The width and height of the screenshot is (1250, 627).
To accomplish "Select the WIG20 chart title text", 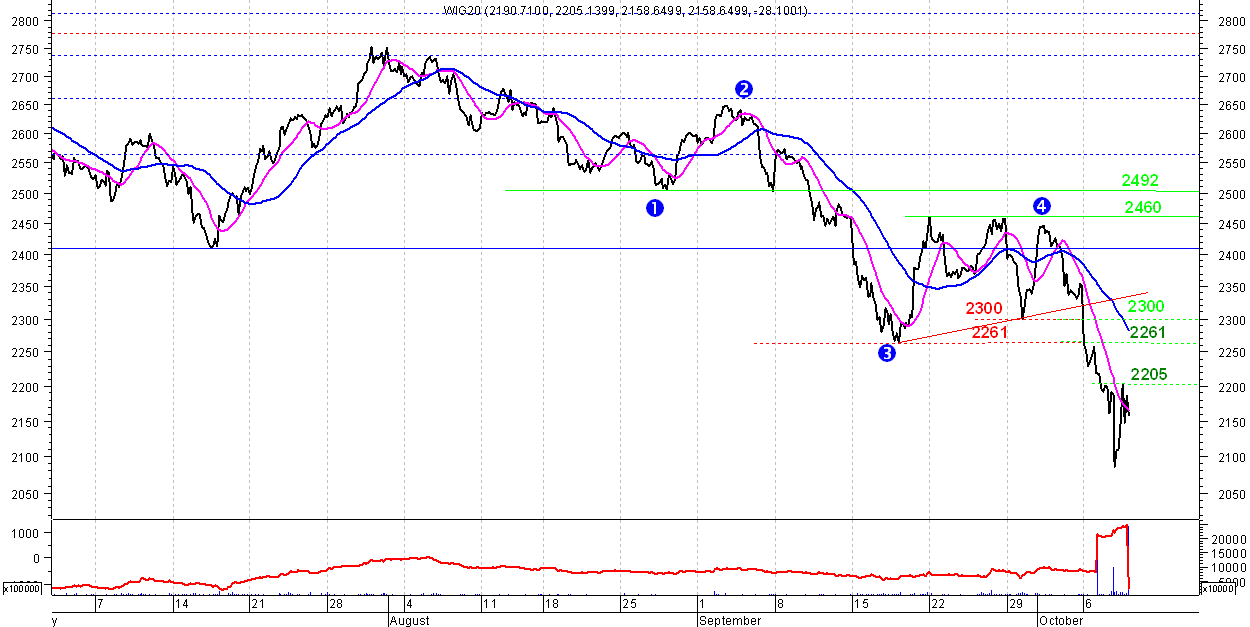I will 627,10.
